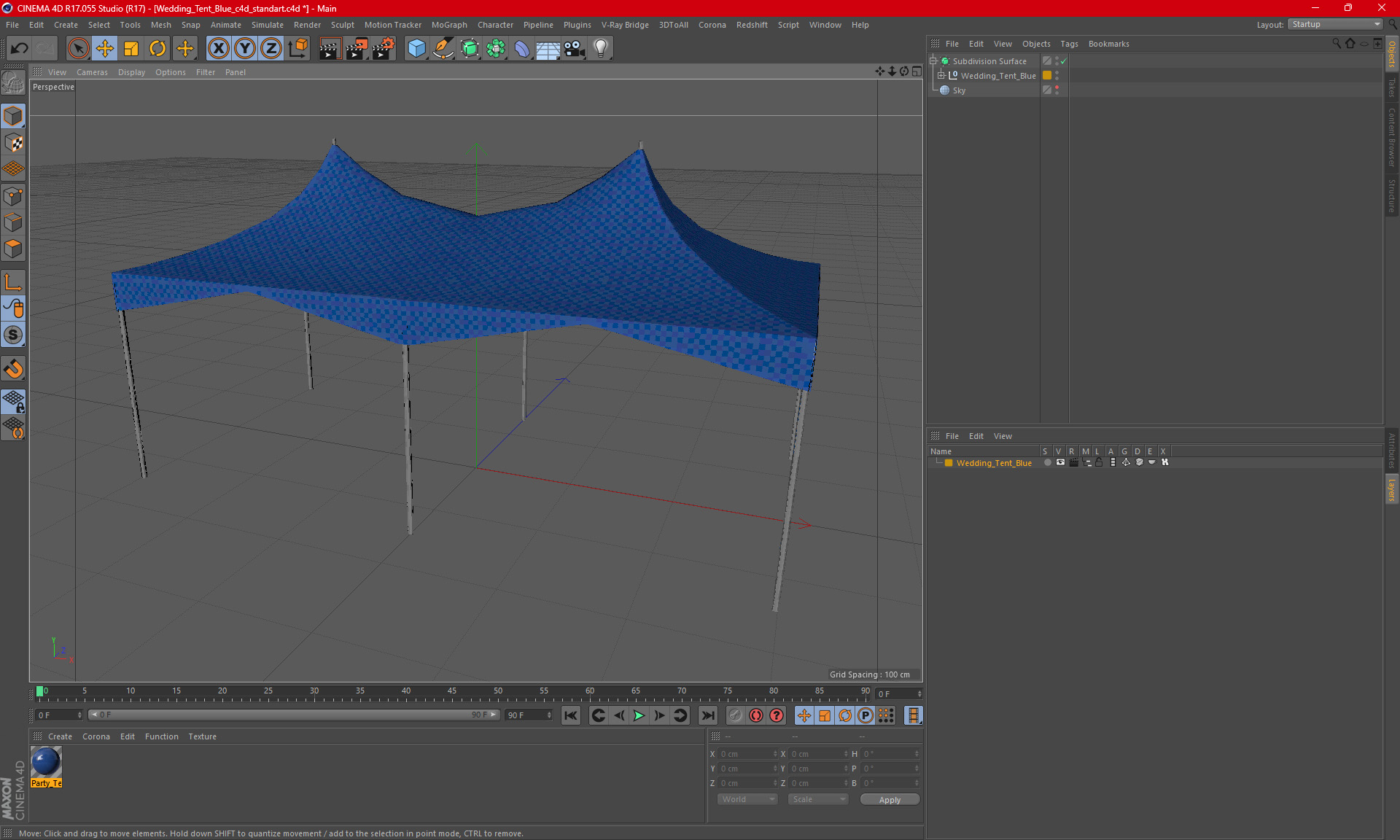Select the Rotate tool
The image size is (1400, 840).
click(x=157, y=49)
